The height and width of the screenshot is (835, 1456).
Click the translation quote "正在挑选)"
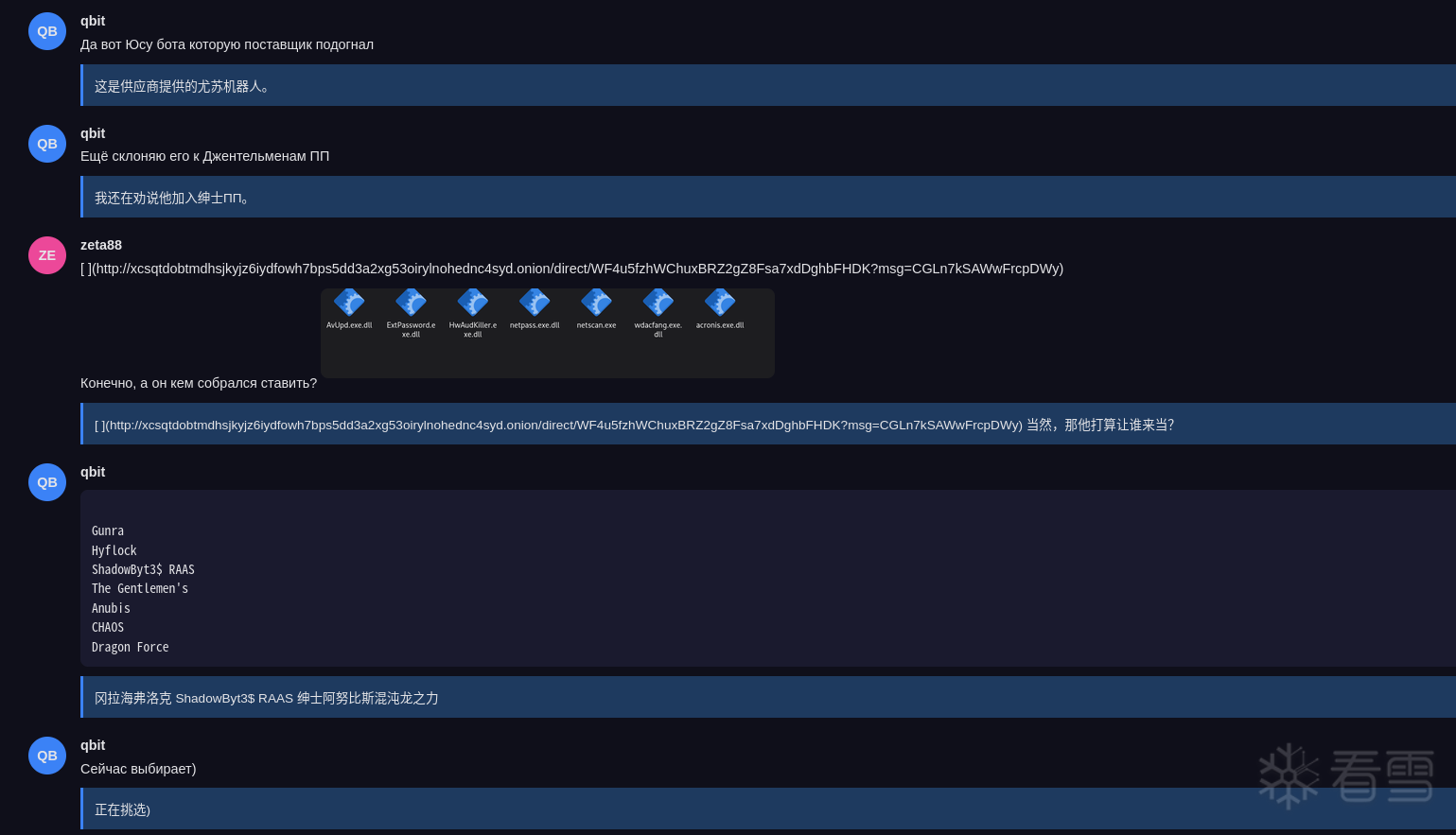coord(768,809)
